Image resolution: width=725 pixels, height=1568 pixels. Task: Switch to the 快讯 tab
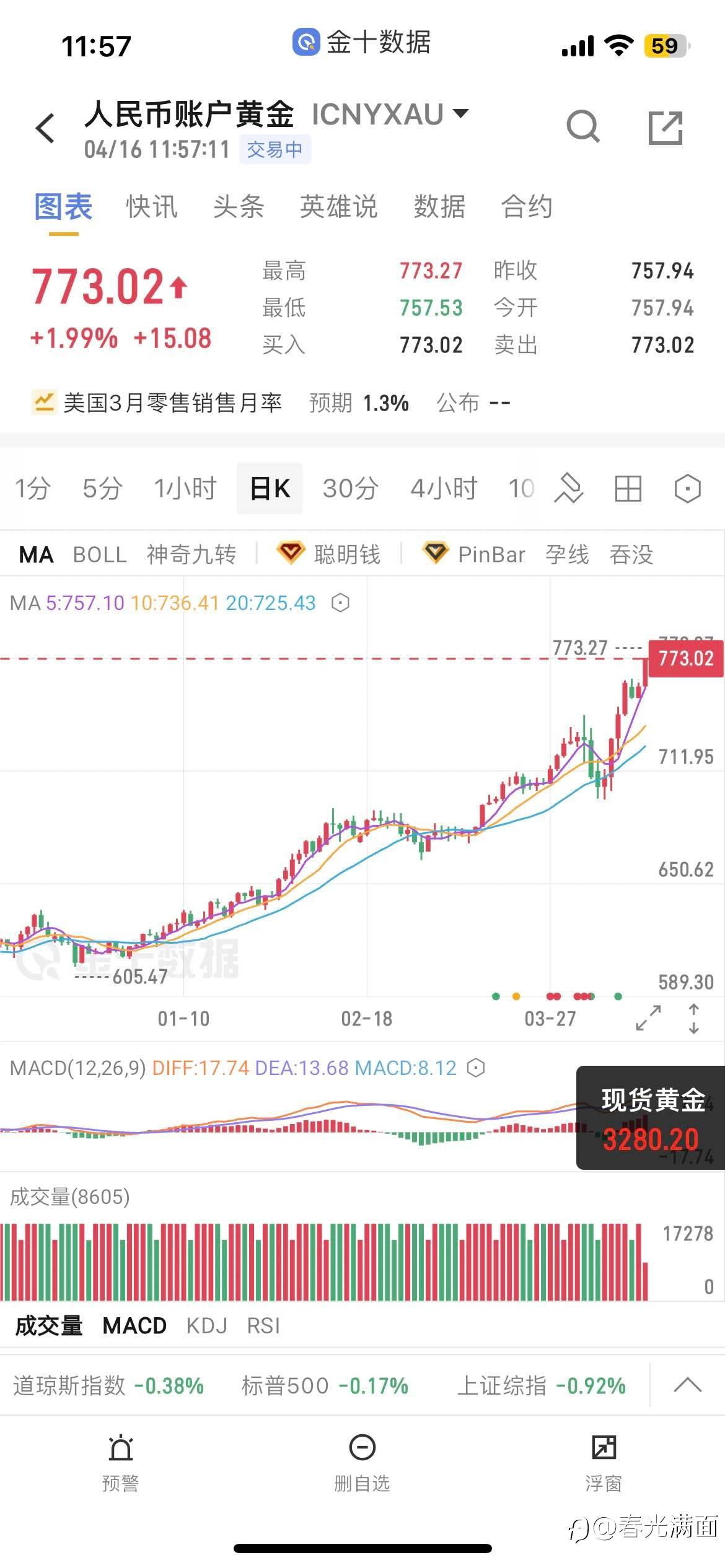pyautogui.click(x=152, y=207)
